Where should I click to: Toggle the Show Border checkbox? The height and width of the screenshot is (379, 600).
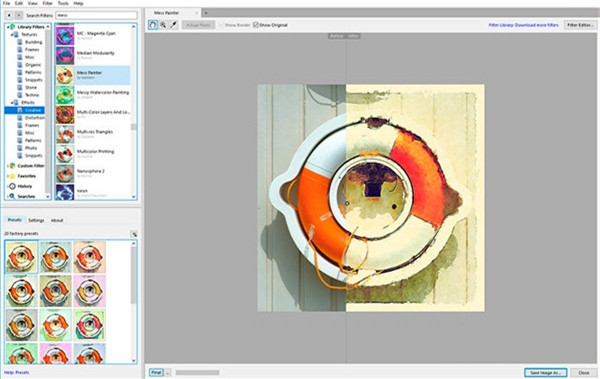pos(221,25)
